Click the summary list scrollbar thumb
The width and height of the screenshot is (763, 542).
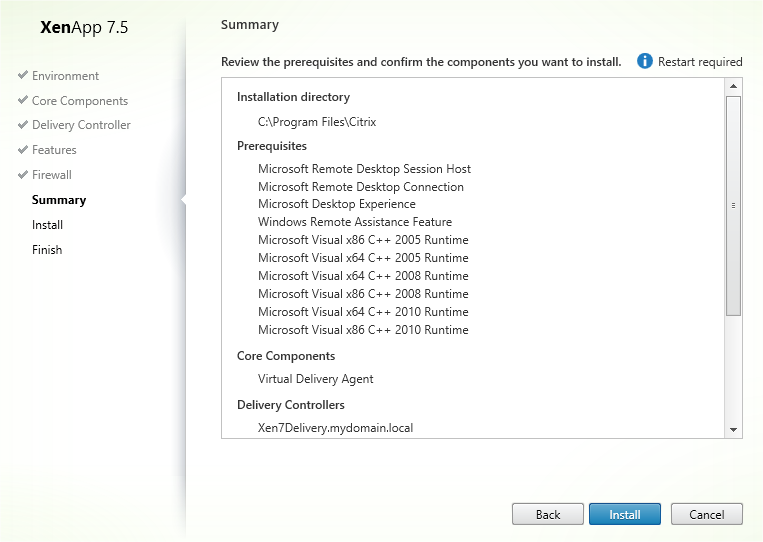click(x=733, y=206)
